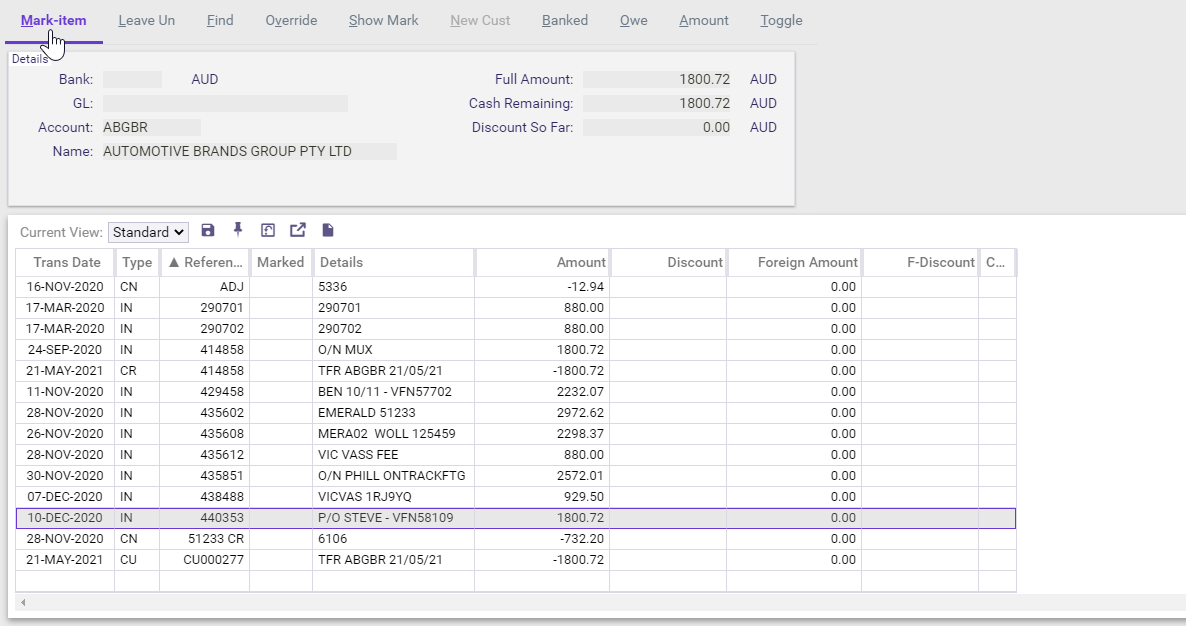Viewport: 1186px width, 626px height.
Task: Select the row with reference ADJ
Action: click(516, 287)
